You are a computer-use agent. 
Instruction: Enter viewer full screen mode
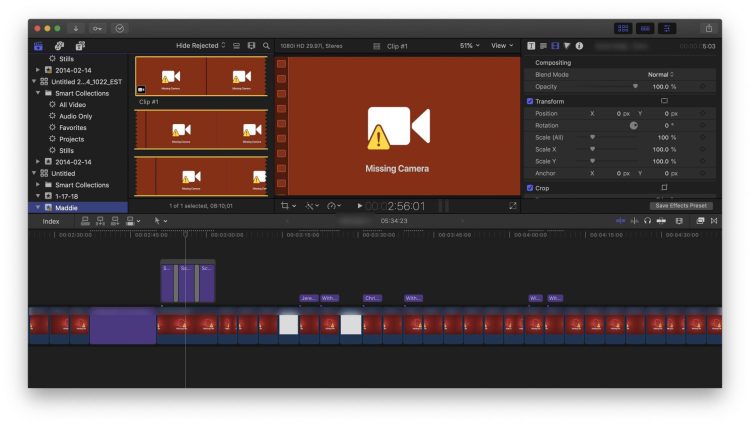(x=512, y=206)
